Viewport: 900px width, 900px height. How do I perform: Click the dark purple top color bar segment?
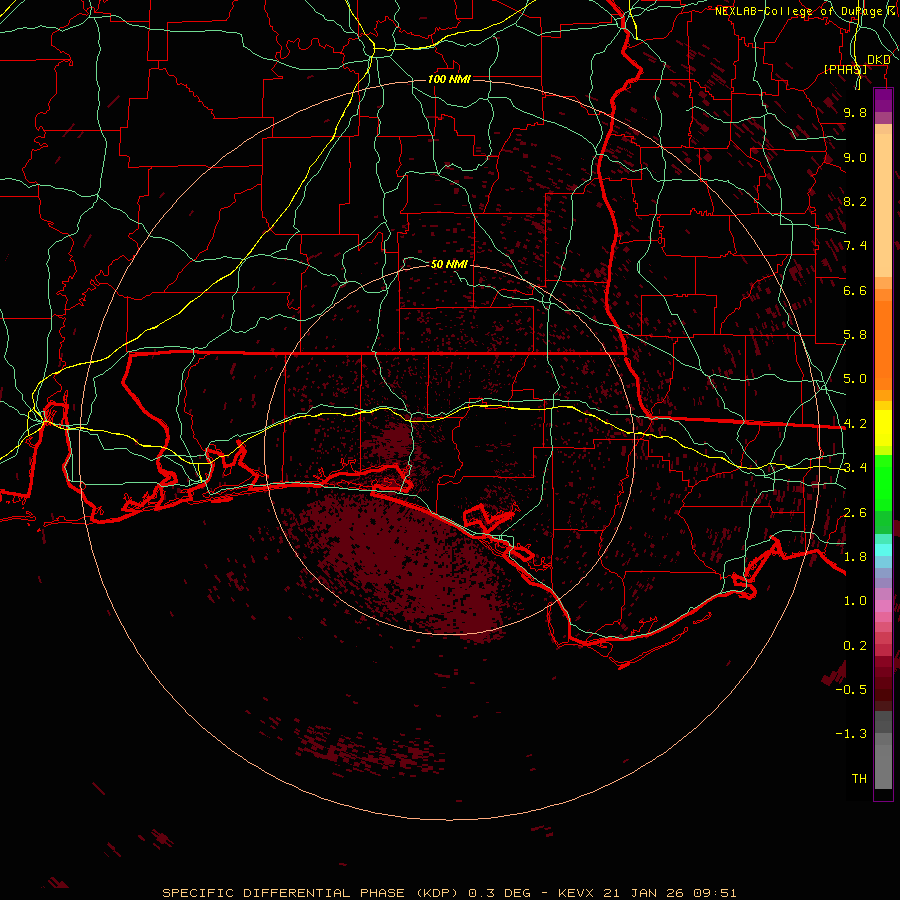click(x=883, y=100)
